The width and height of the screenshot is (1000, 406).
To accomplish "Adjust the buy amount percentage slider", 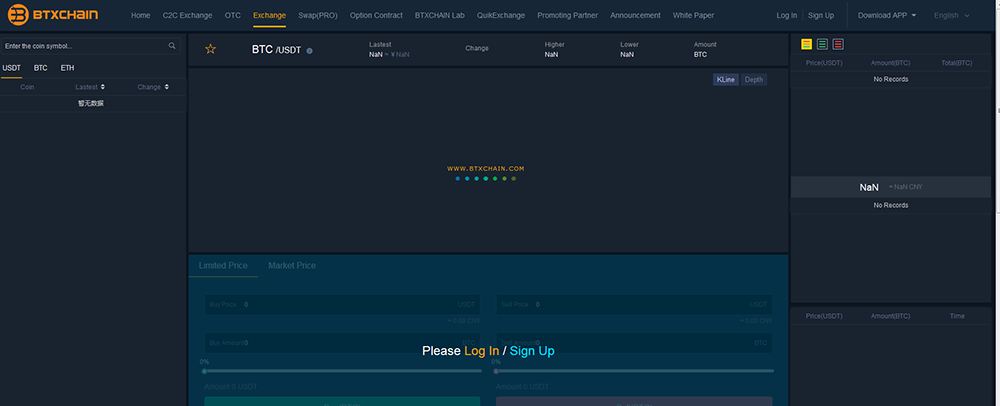I will tap(342, 371).
